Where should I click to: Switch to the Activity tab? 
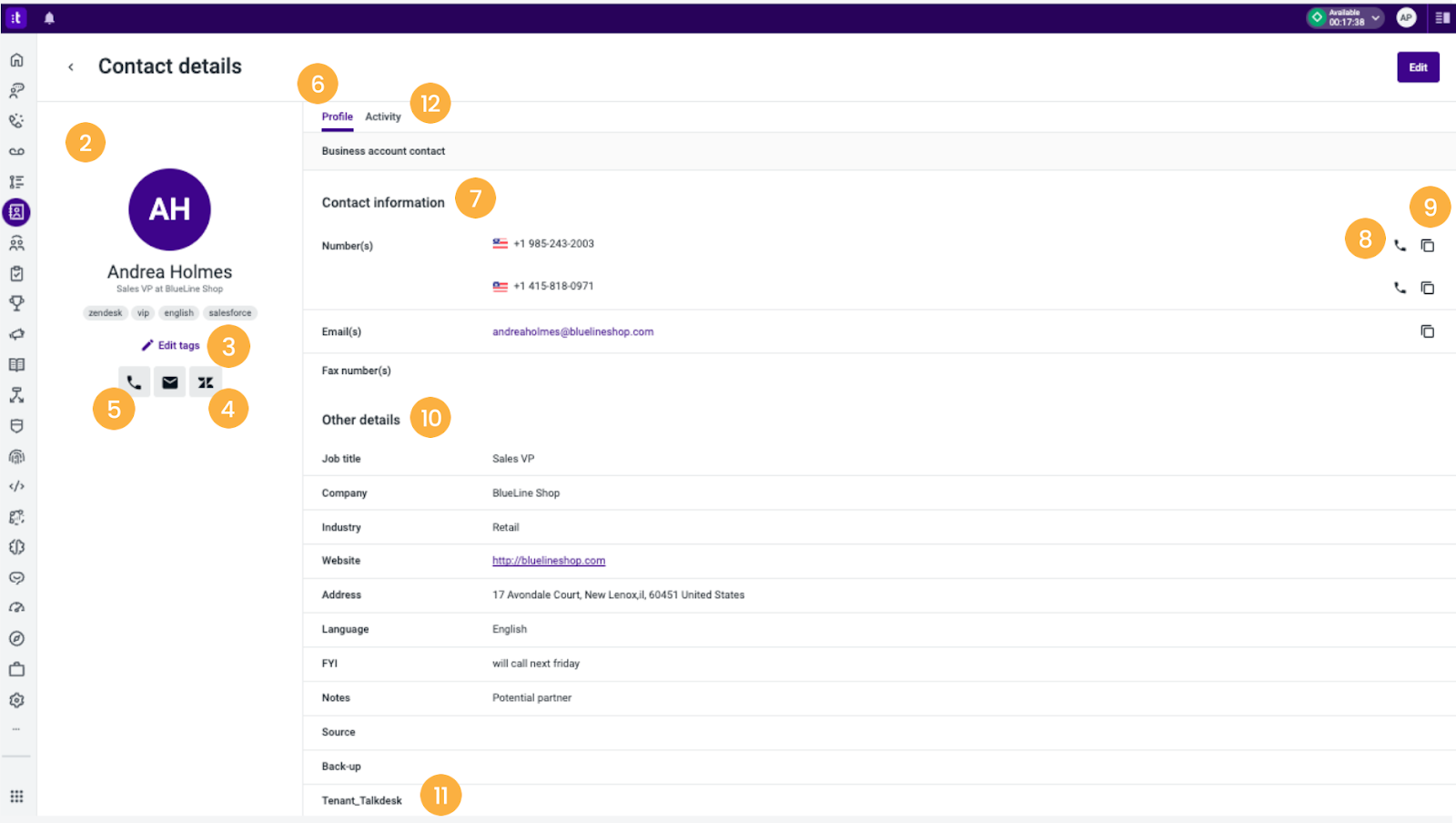coord(383,117)
